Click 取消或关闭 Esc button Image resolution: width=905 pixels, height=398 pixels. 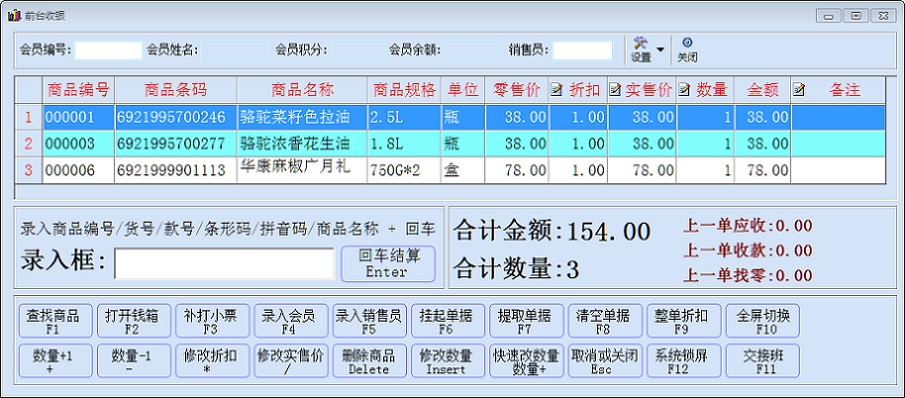coord(605,361)
